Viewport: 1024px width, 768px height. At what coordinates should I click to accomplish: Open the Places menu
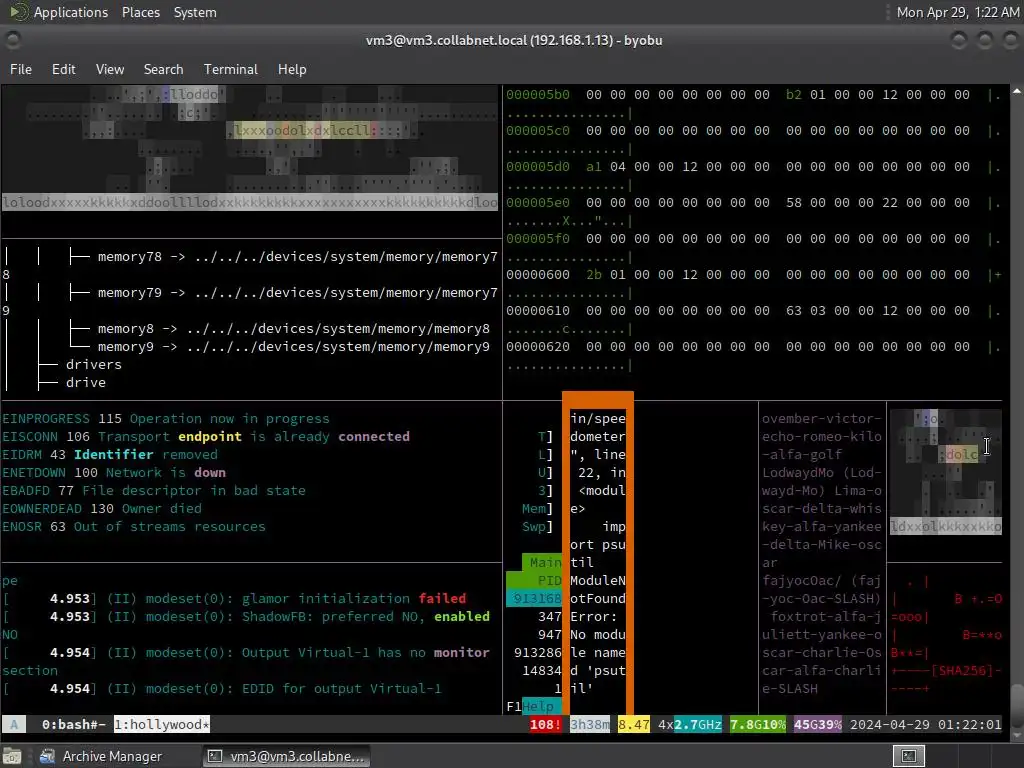pos(141,12)
